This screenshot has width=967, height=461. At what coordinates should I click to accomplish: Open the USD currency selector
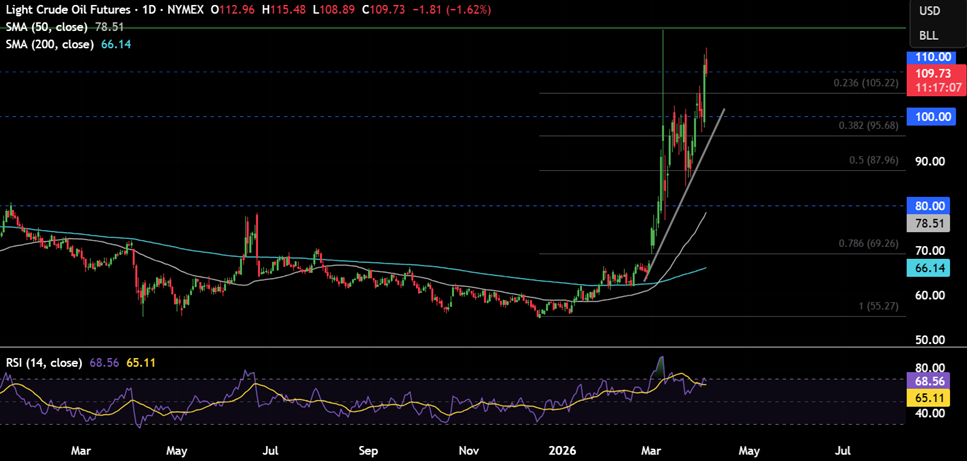coord(929,12)
